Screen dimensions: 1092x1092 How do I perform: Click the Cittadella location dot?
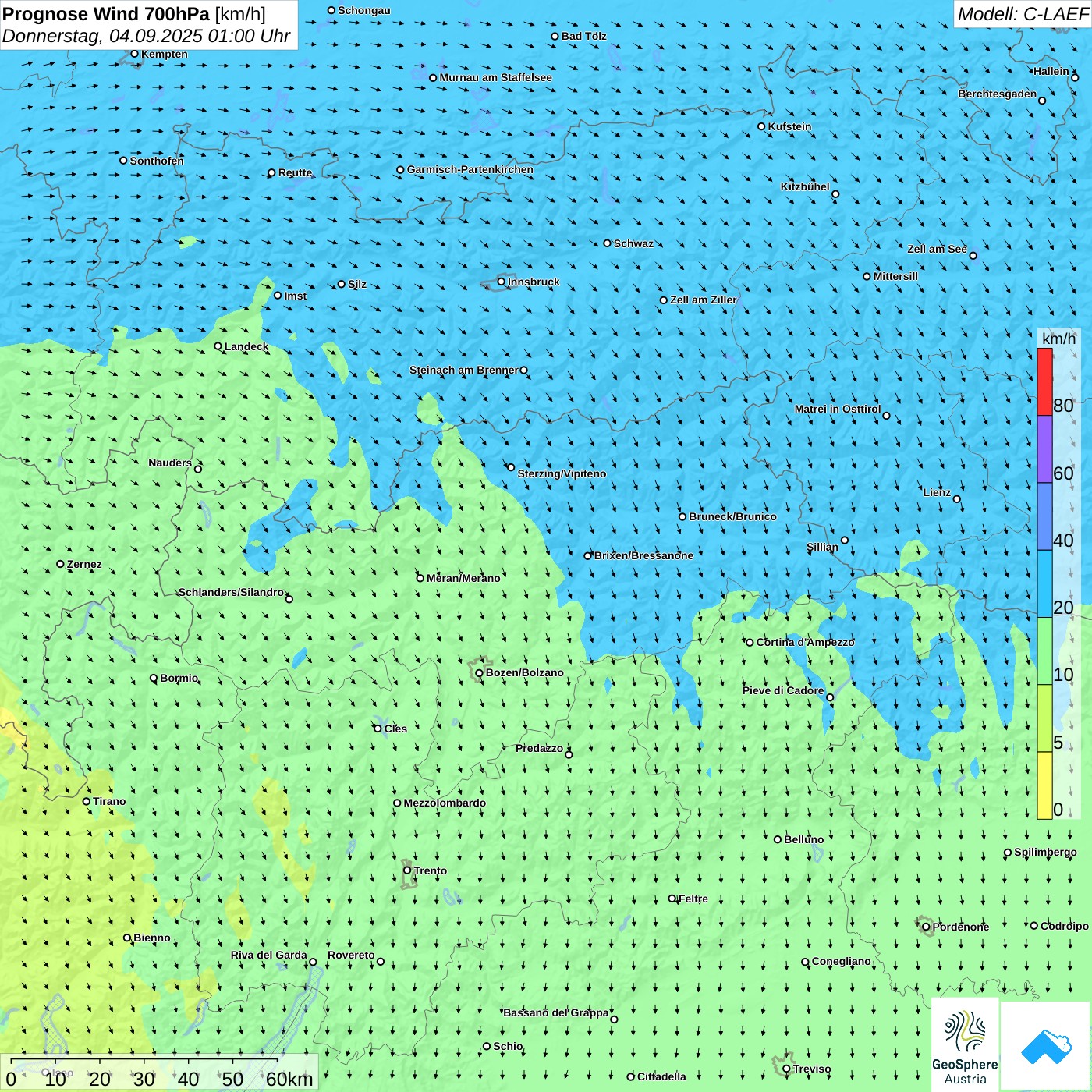(x=630, y=1076)
